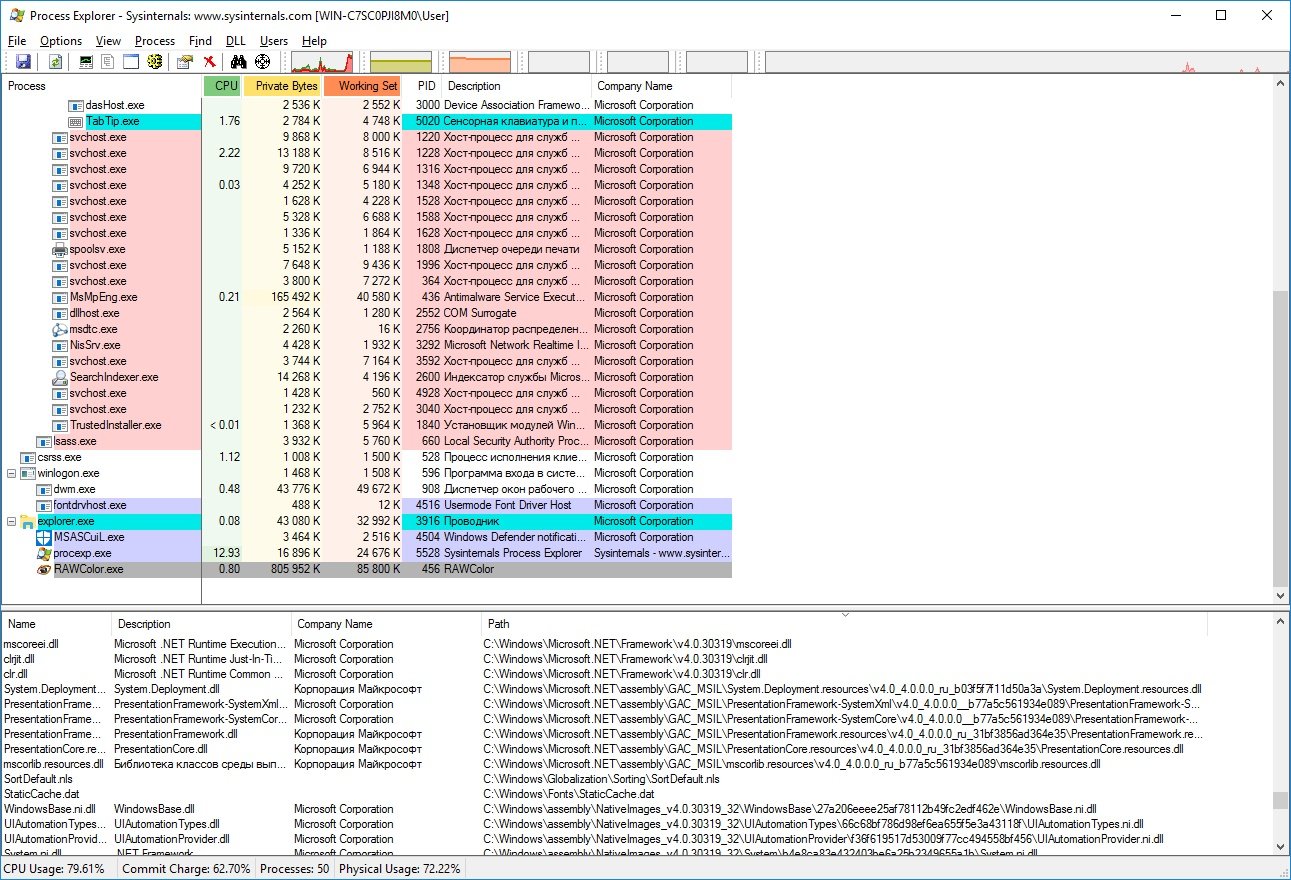The height and width of the screenshot is (880, 1291).
Task: Sort by the Private Bytes column header
Action: pyautogui.click(x=286, y=86)
